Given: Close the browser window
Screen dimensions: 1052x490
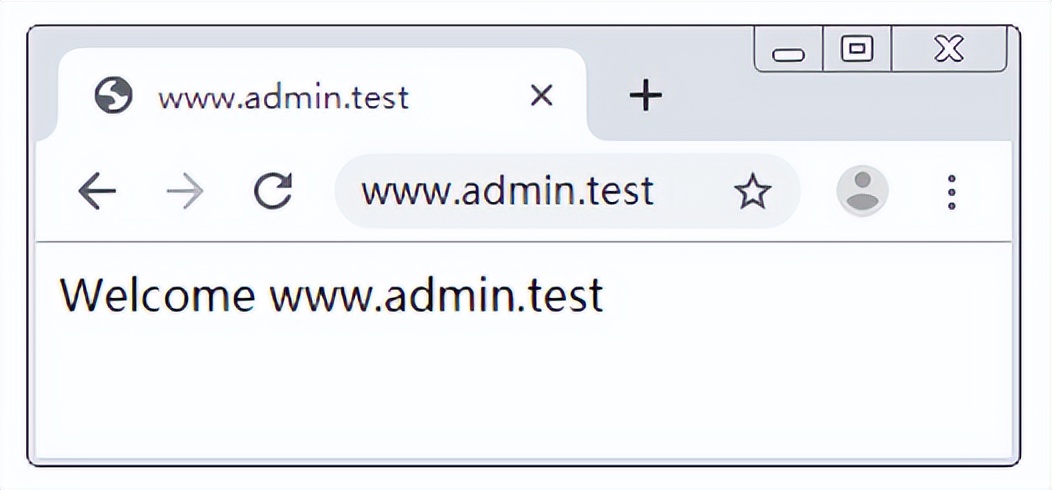Looking at the screenshot, I should (x=949, y=48).
